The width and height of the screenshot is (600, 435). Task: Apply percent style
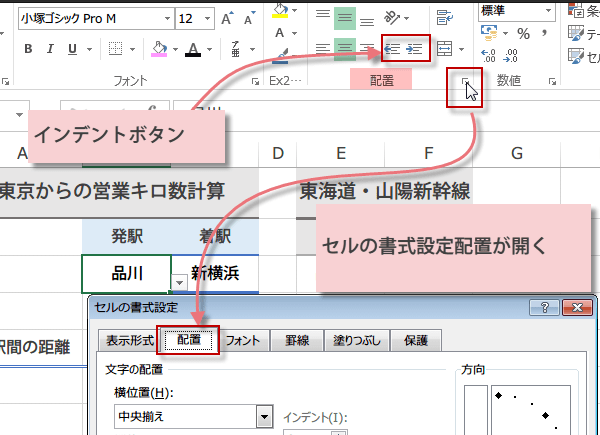click(x=523, y=34)
